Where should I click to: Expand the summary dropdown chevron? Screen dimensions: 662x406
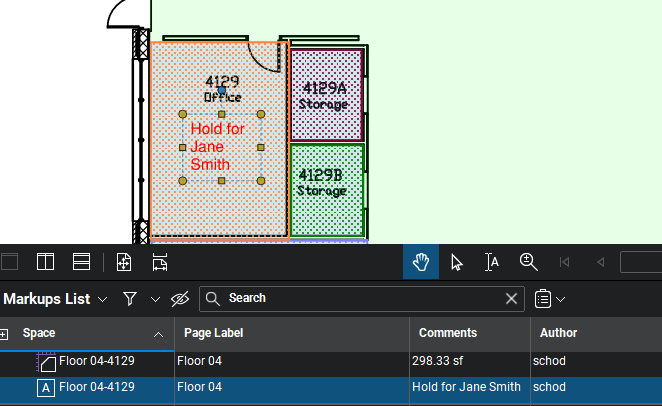[560, 299]
